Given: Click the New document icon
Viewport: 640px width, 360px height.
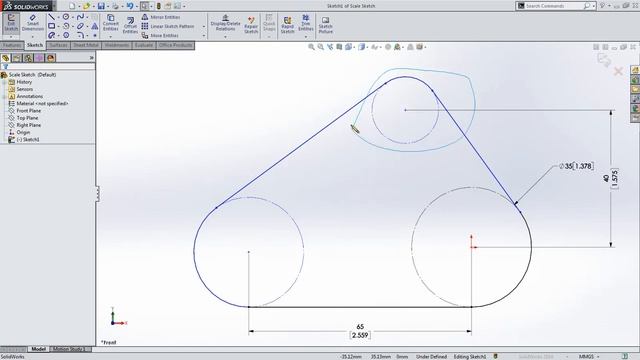Looking at the screenshot, I should point(72,6).
